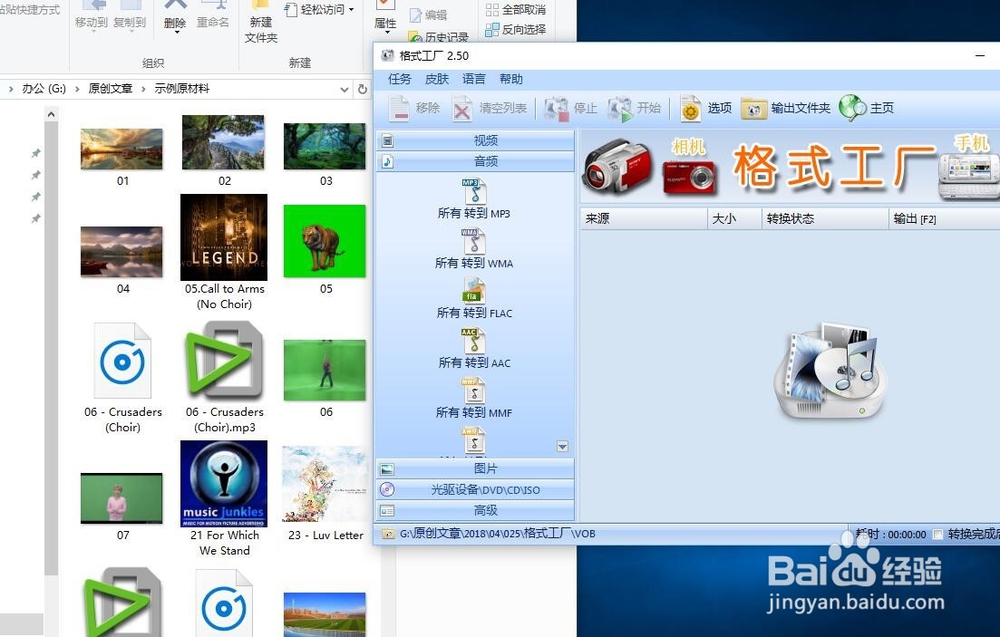Open the Skin (皮肤) menu
Screen dimensions: 1000x637
click(437, 79)
